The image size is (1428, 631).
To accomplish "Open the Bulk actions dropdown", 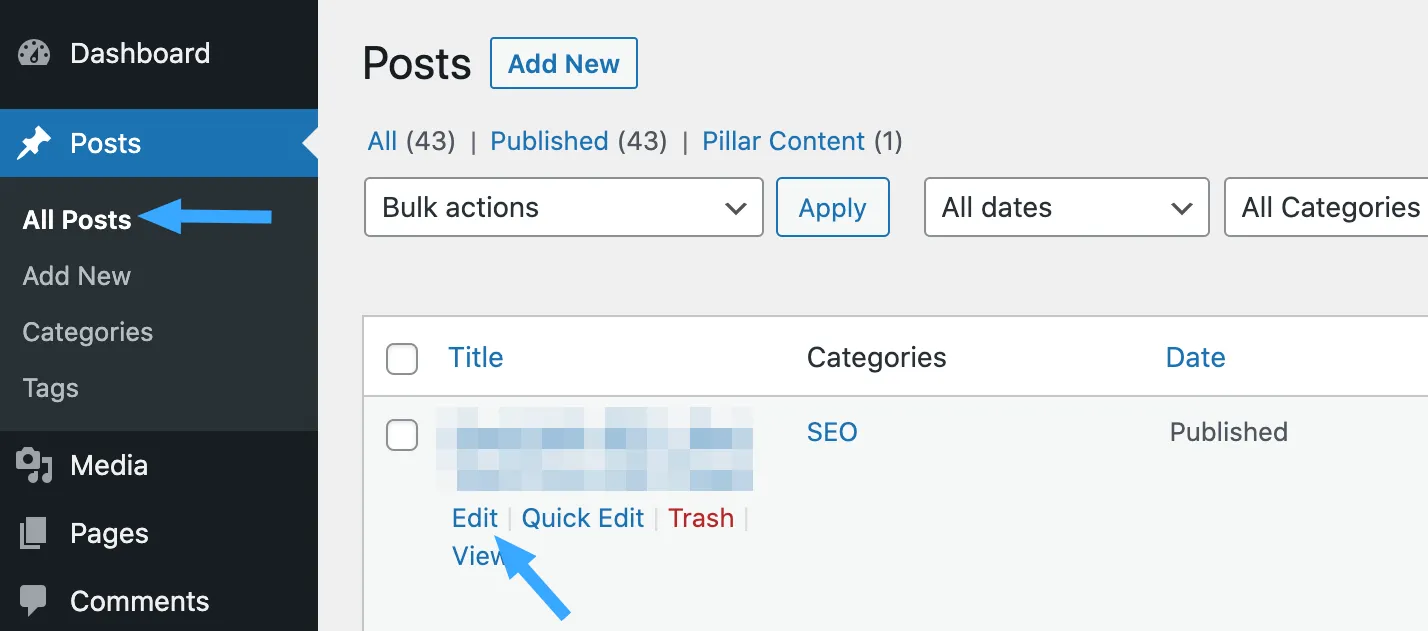I will pos(563,208).
